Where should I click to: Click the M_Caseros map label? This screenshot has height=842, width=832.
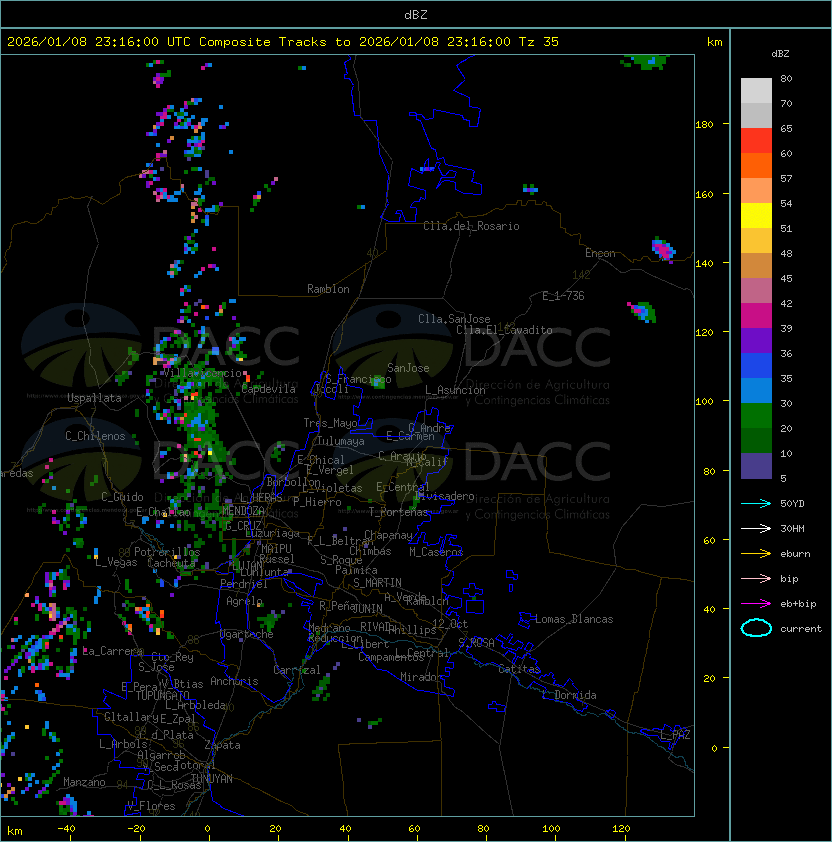[x=436, y=552]
